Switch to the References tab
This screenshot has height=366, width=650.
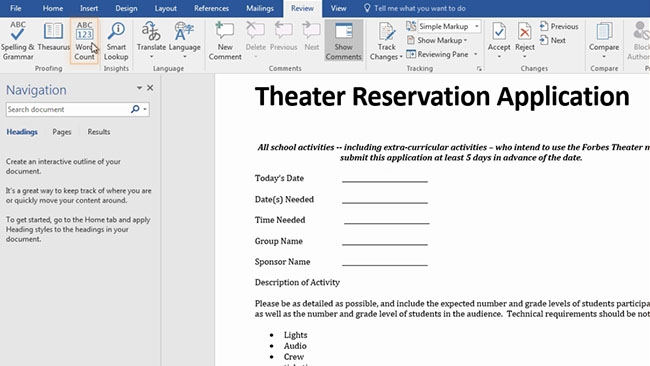click(x=211, y=8)
